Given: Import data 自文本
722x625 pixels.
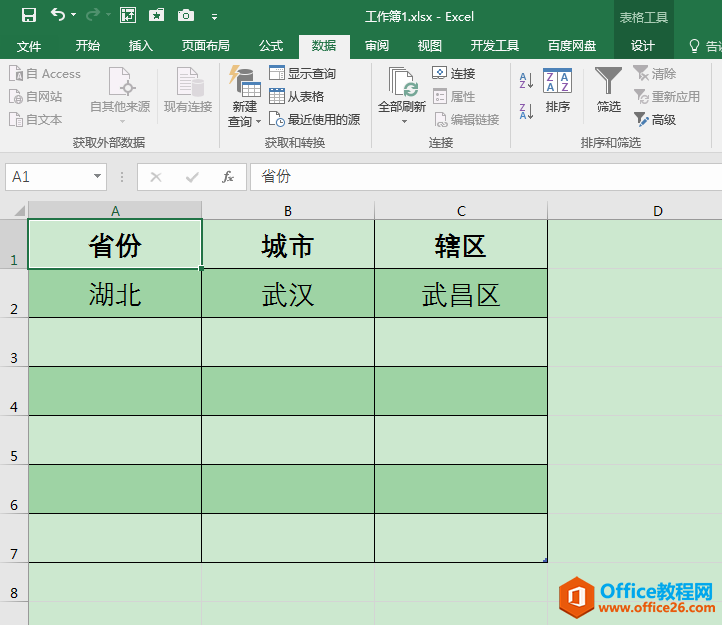Looking at the screenshot, I should pyautogui.click(x=36, y=120).
